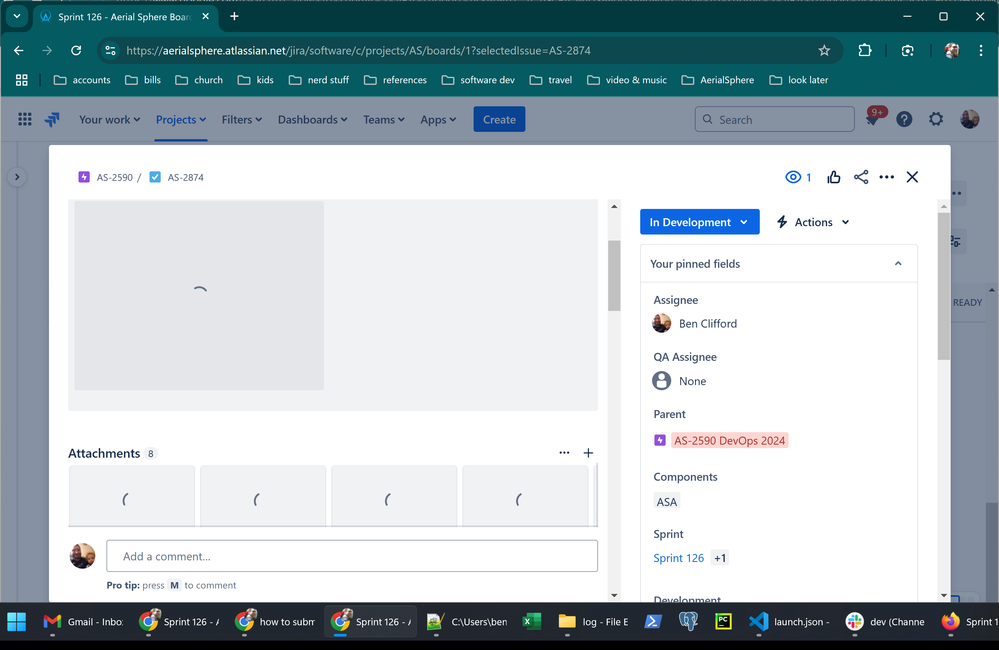999x650 pixels.
Task: Open the browser extensions puzzle icon
Action: [x=865, y=50]
